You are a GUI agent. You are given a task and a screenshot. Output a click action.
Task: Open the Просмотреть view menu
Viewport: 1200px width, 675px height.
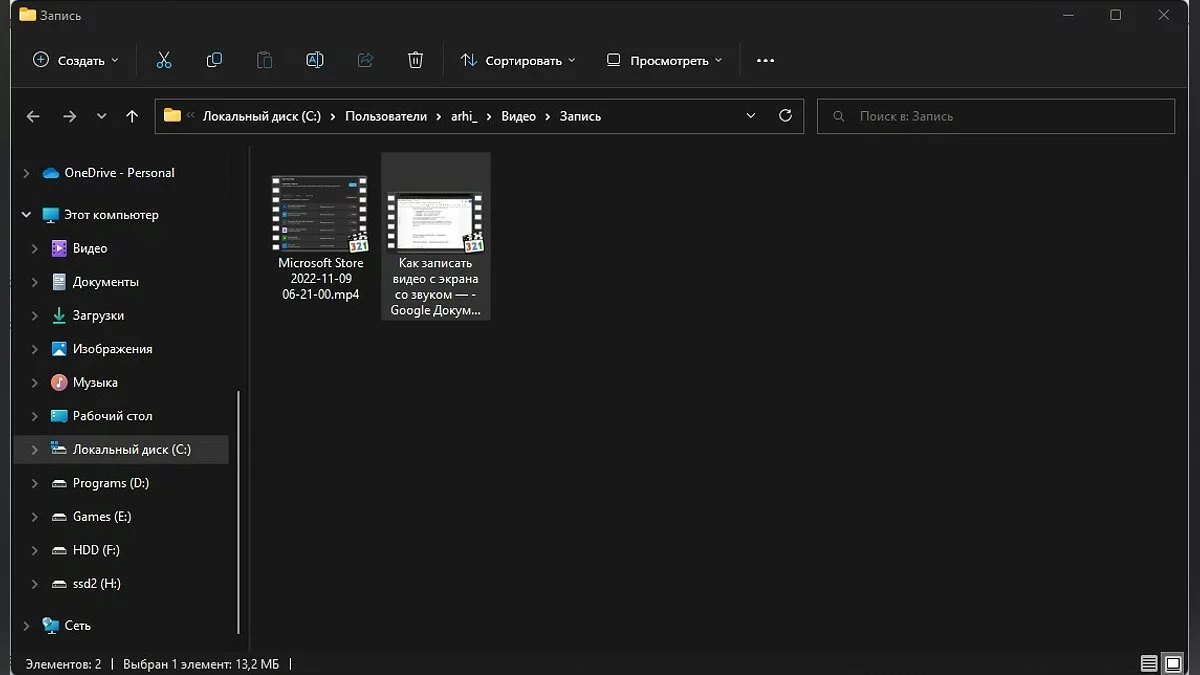tap(664, 60)
